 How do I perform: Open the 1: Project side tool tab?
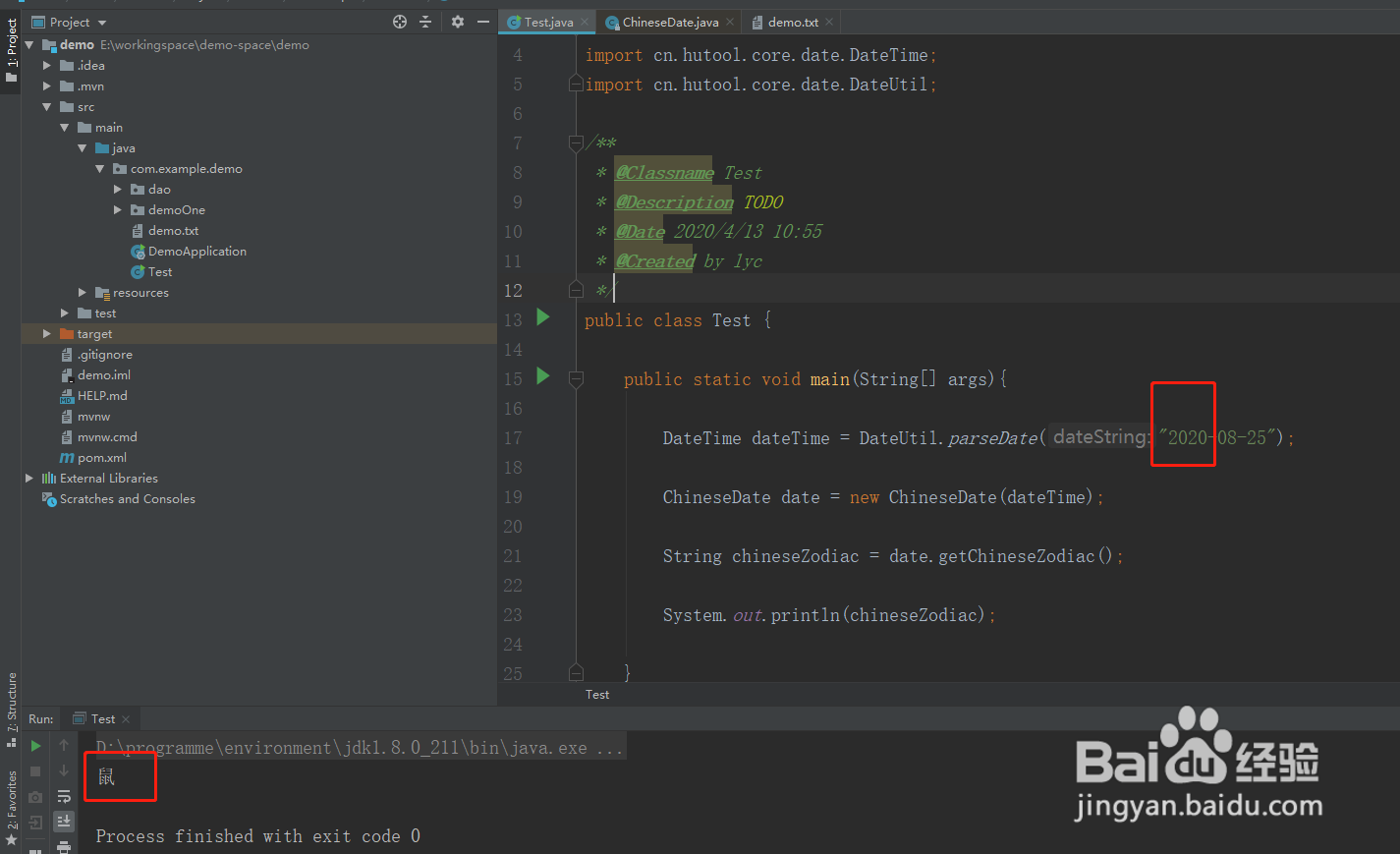click(11, 51)
